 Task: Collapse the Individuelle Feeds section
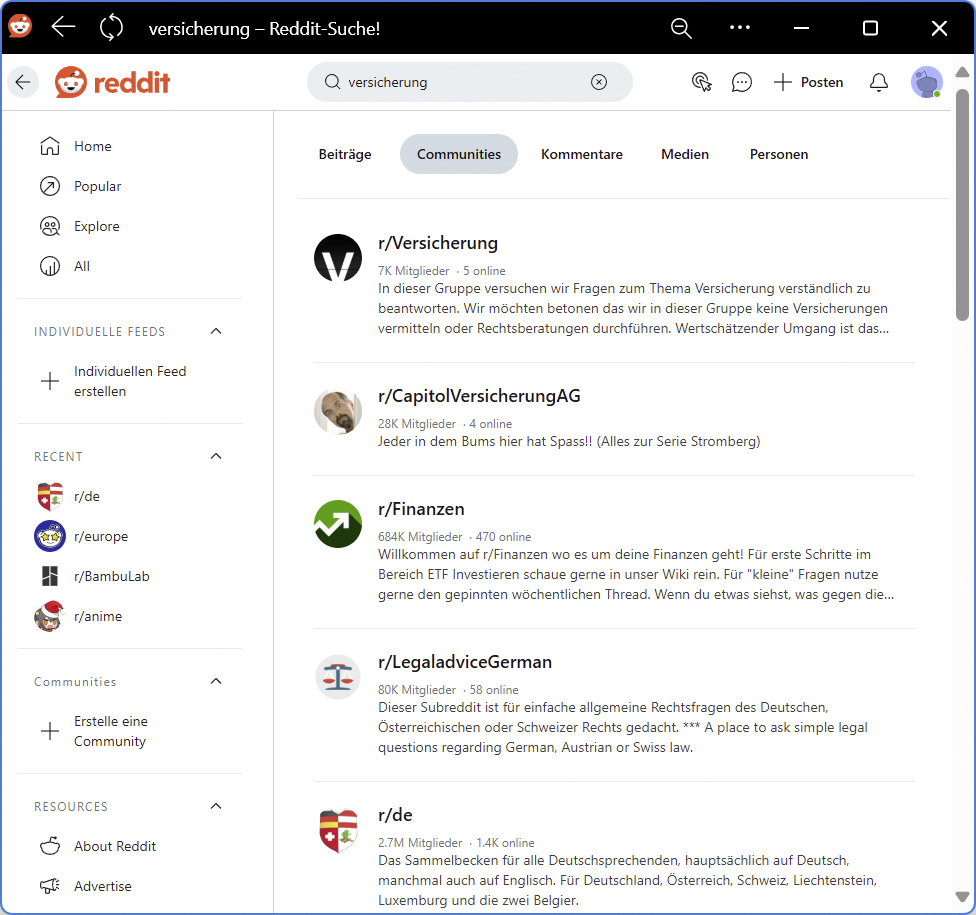point(216,331)
